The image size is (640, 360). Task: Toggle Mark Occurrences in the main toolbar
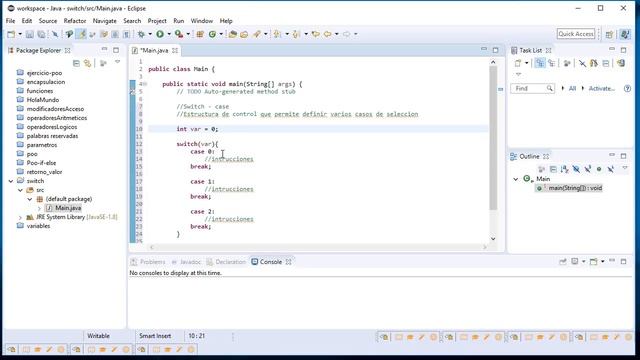coord(82,34)
